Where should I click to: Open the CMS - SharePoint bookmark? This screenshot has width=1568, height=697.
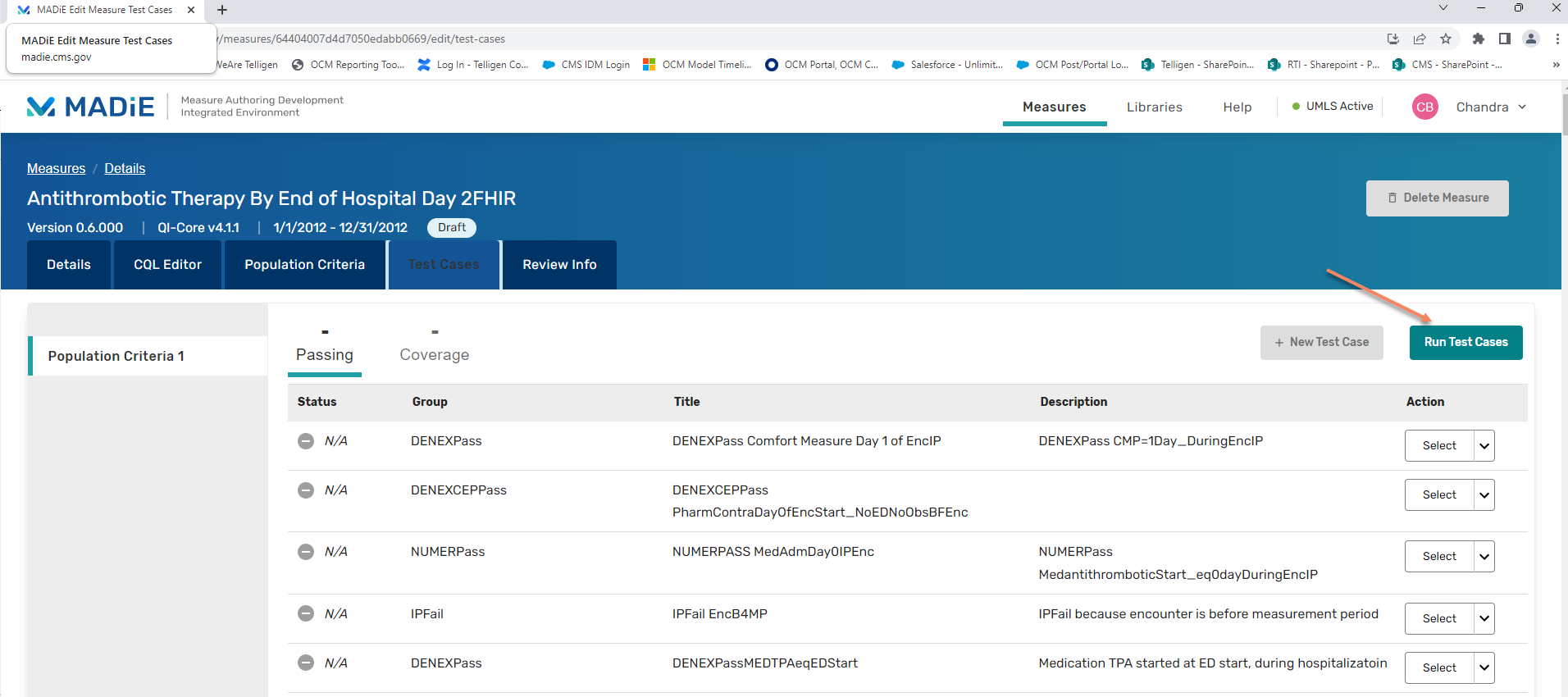[x=1447, y=65]
